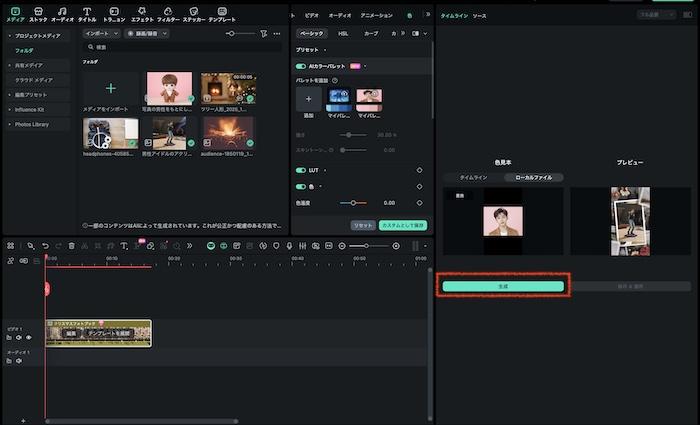
Task: Select the タイムライン tab under 色見本
Action: pos(473,177)
